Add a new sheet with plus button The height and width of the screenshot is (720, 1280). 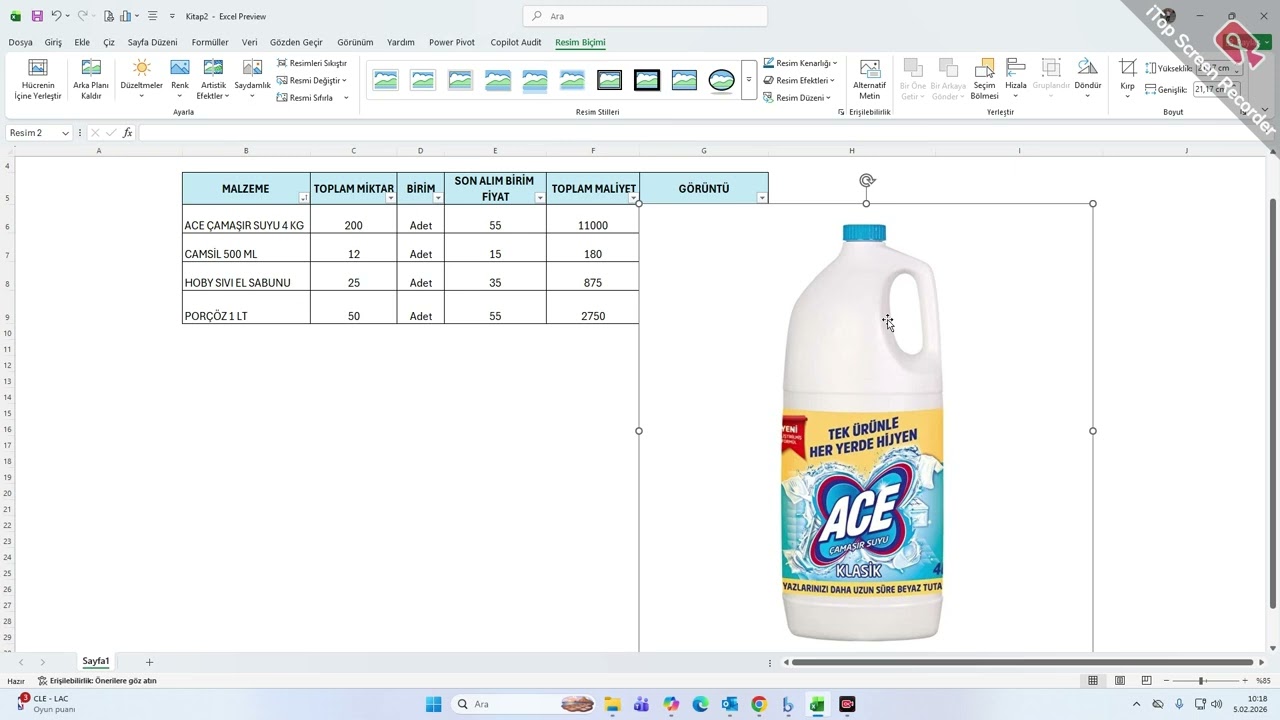[149, 662]
